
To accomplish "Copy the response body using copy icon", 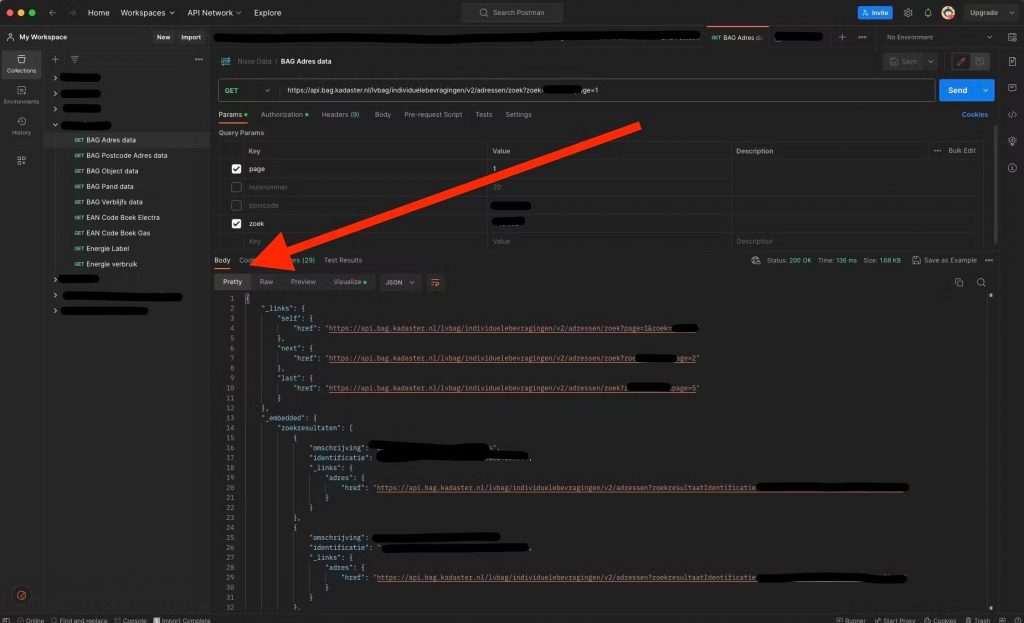I will (958, 282).
